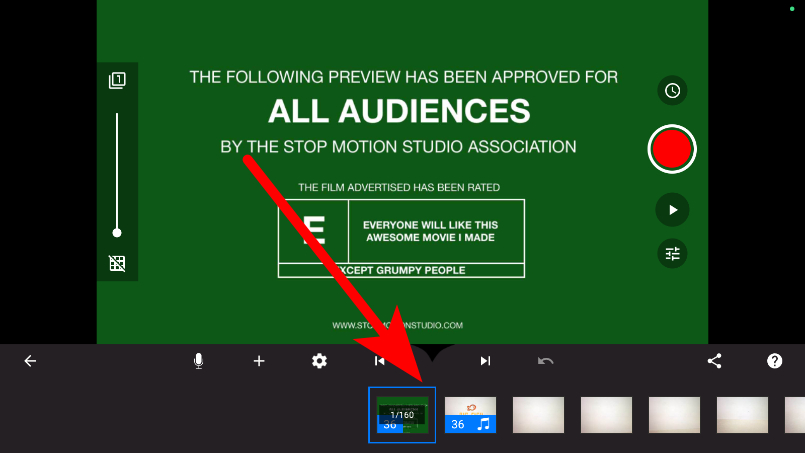Select the second frame with music note
Viewport: 805px width, 453px height.
tap(470, 415)
